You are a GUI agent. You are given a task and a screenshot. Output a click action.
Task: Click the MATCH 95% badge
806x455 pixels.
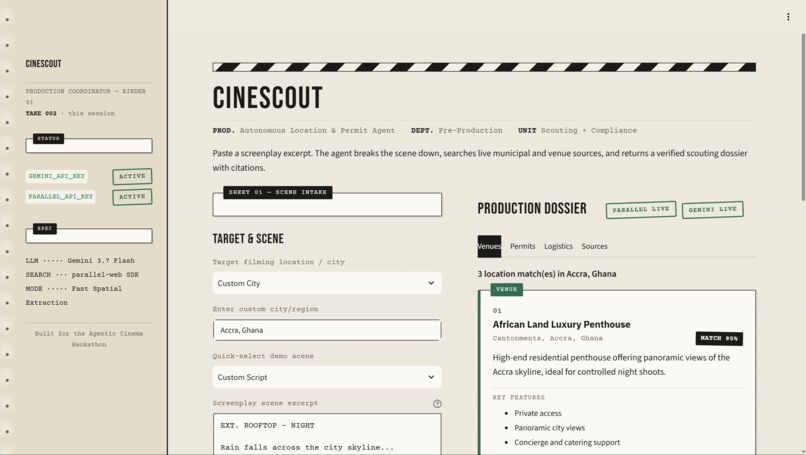pyautogui.click(x=719, y=338)
